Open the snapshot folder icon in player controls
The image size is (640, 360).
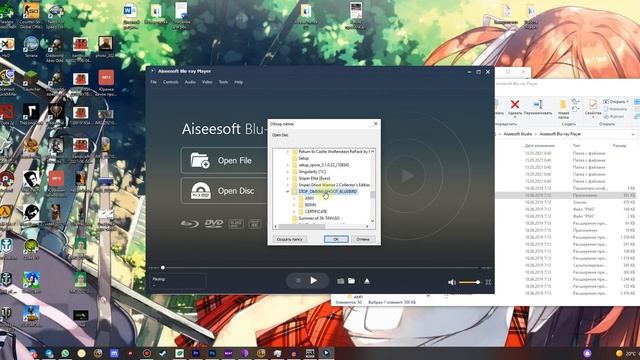click(x=351, y=281)
